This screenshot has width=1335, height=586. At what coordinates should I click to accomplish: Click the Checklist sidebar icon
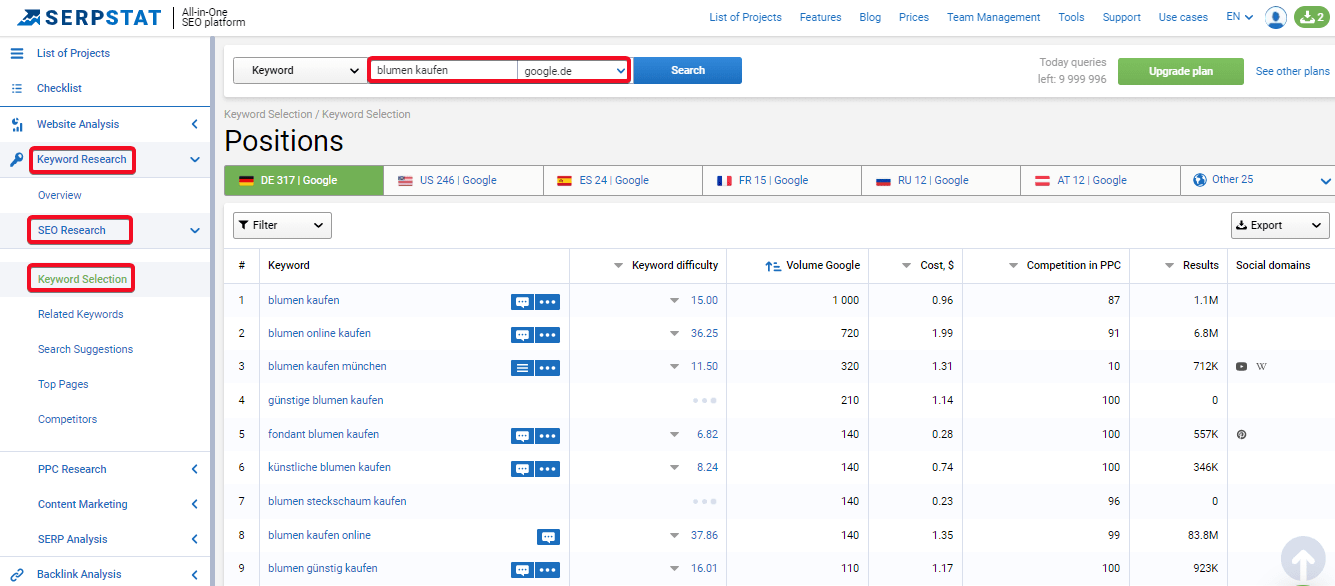pyautogui.click(x=17, y=88)
